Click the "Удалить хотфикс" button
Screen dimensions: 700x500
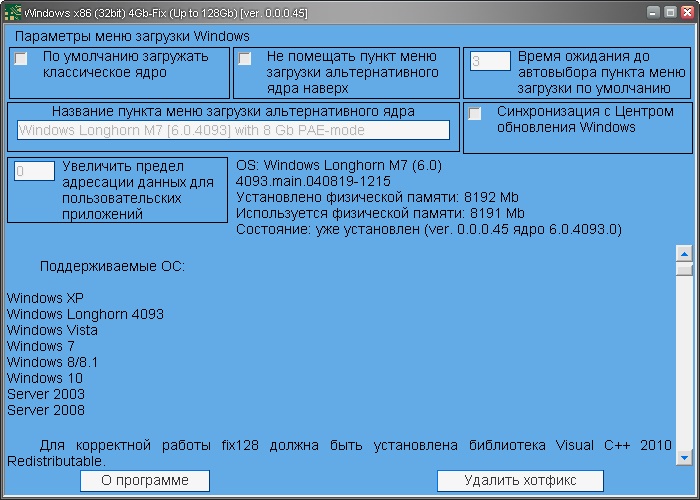[520, 481]
